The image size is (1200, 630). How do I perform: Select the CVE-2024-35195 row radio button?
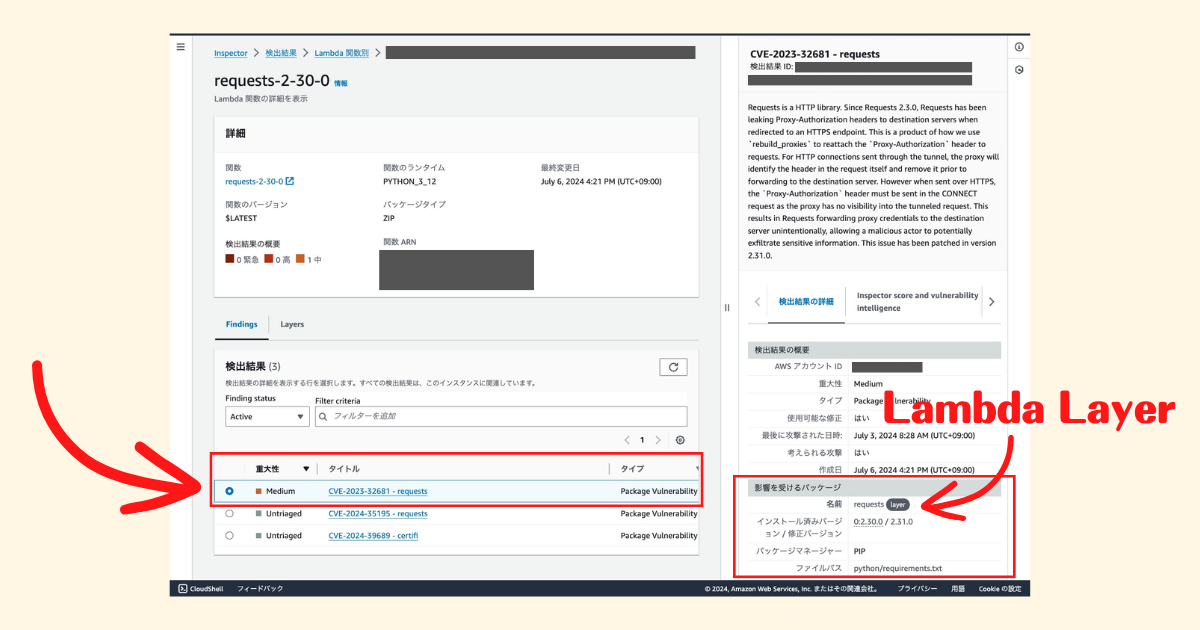(230, 513)
